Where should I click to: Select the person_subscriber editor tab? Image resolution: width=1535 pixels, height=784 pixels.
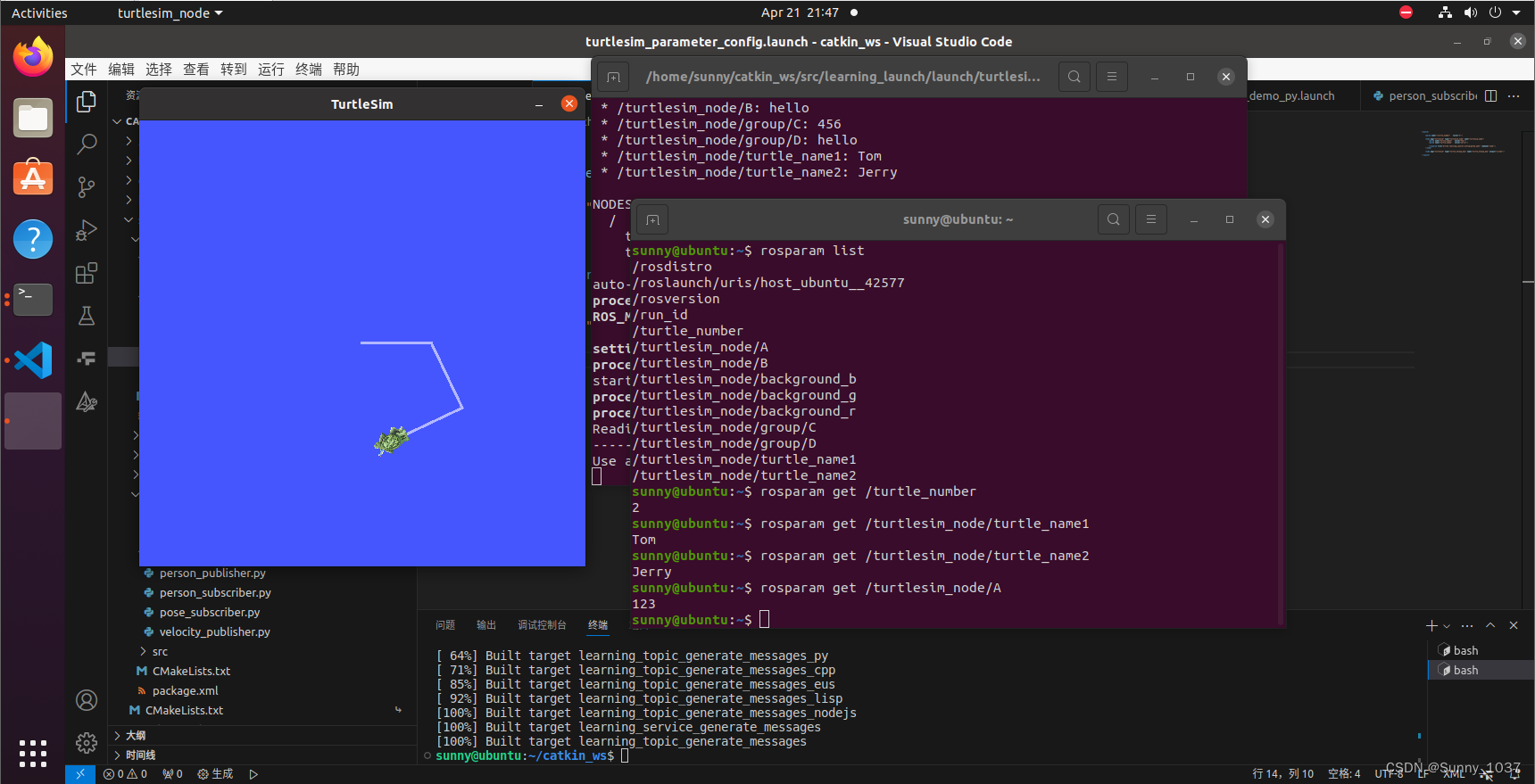click(x=1424, y=96)
